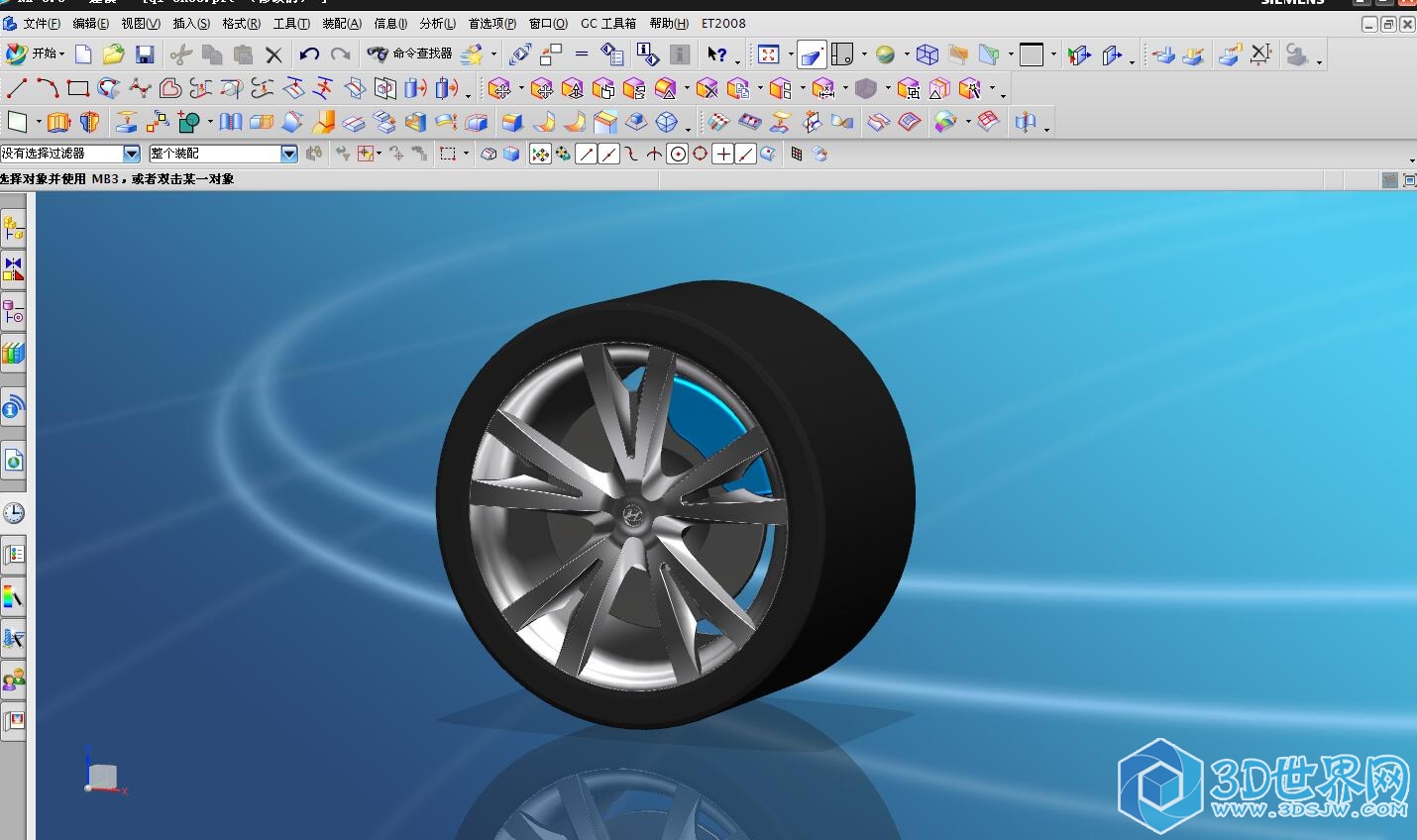The width and height of the screenshot is (1417, 840).
Task: Open the 视图(V) menu
Action: point(140,24)
